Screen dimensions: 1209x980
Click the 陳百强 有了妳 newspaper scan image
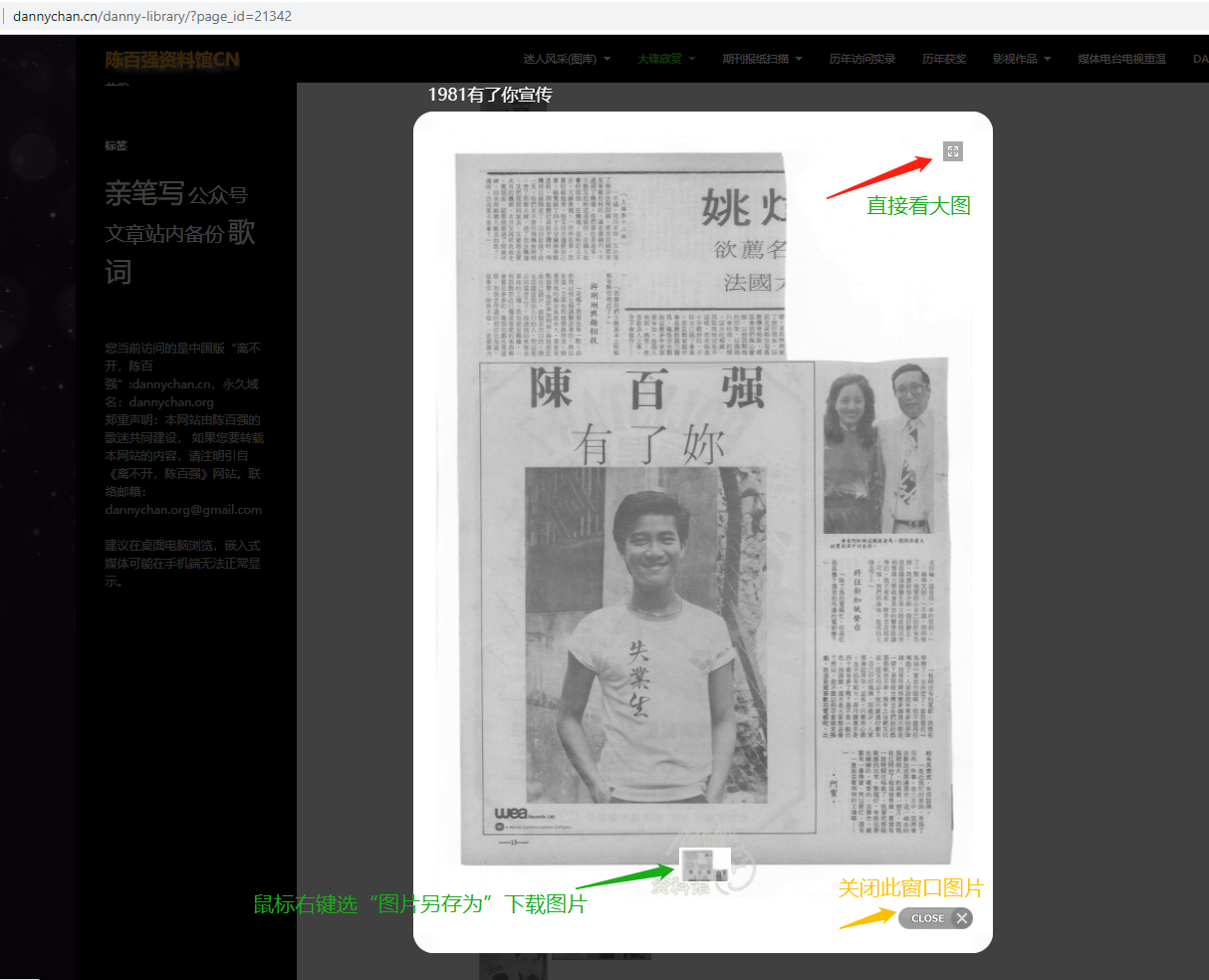702,510
